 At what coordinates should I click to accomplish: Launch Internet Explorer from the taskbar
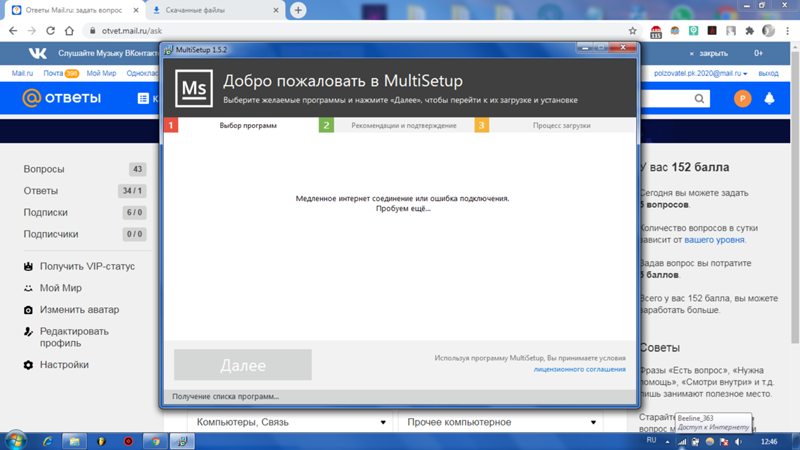pyautogui.click(x=47, y=441)
